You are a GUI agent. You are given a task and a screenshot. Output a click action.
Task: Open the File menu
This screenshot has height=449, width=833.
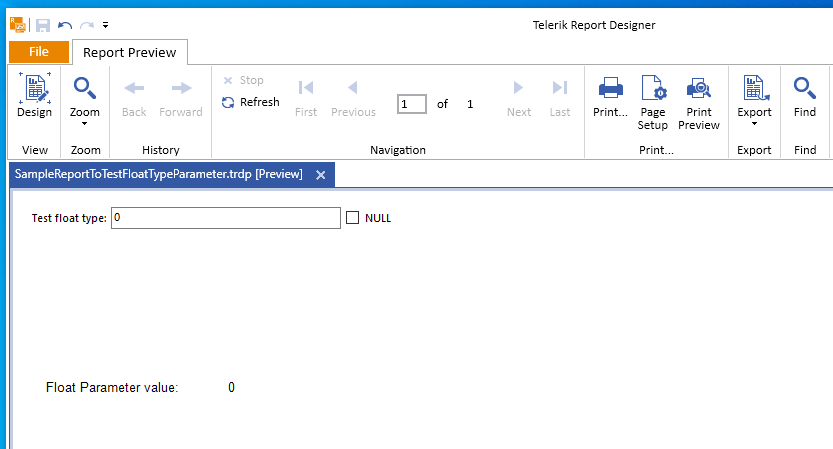coord(39,52)
